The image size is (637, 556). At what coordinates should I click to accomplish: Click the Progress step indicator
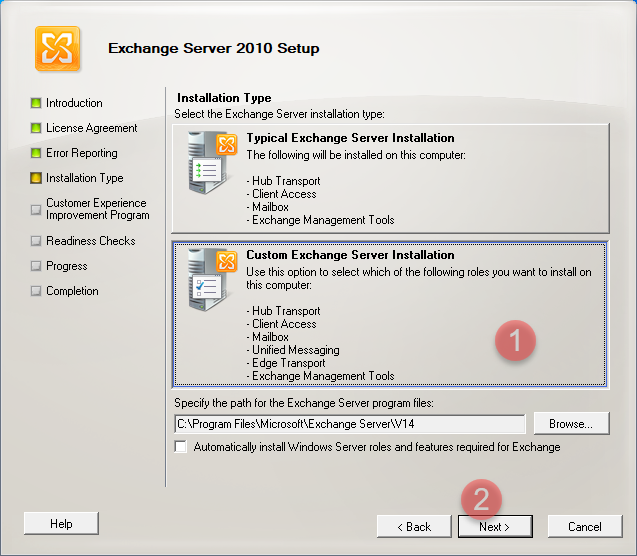point(36,266)
